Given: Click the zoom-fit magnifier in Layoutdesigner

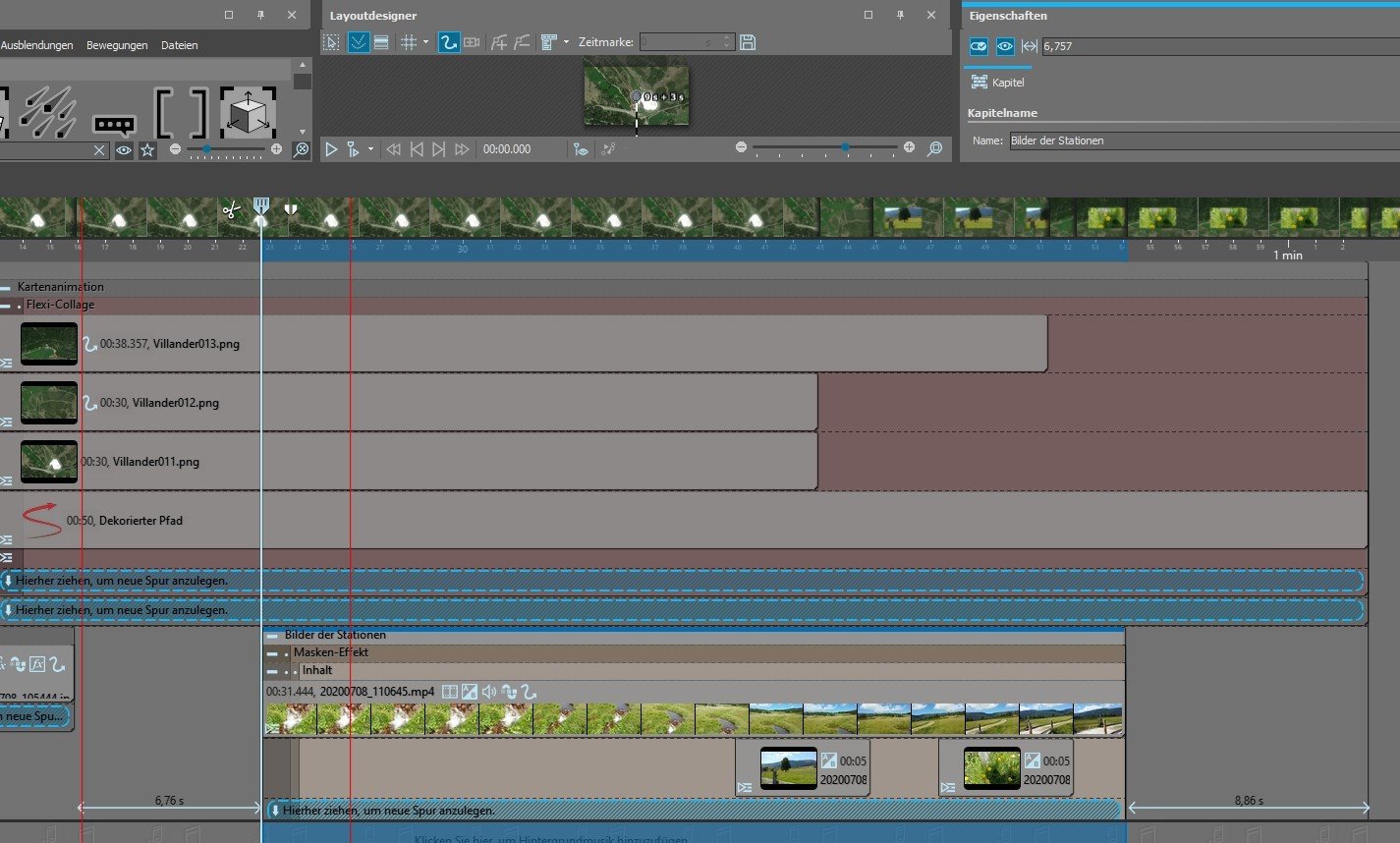Looking at the screenshot, I should [x=934, y=148].
